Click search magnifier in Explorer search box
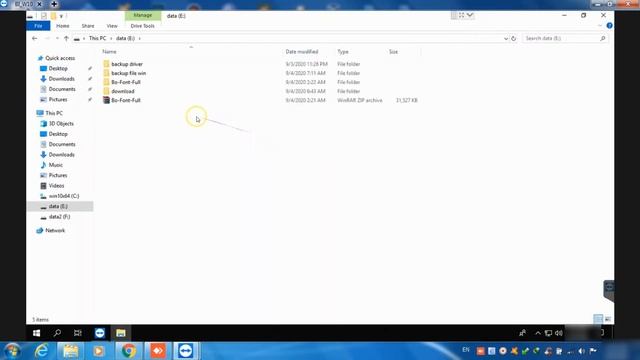The height and width of the screenshot is (360, 640). 602,38
